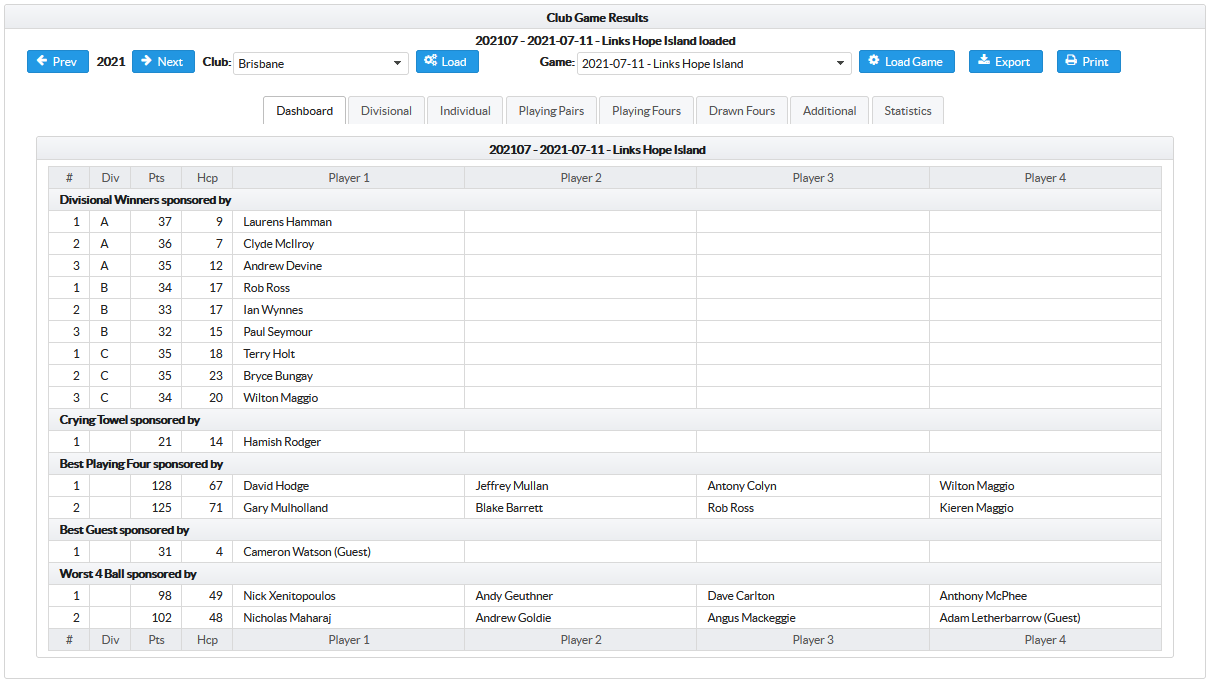Expand the Game selection dropdown

click(713, 64)
